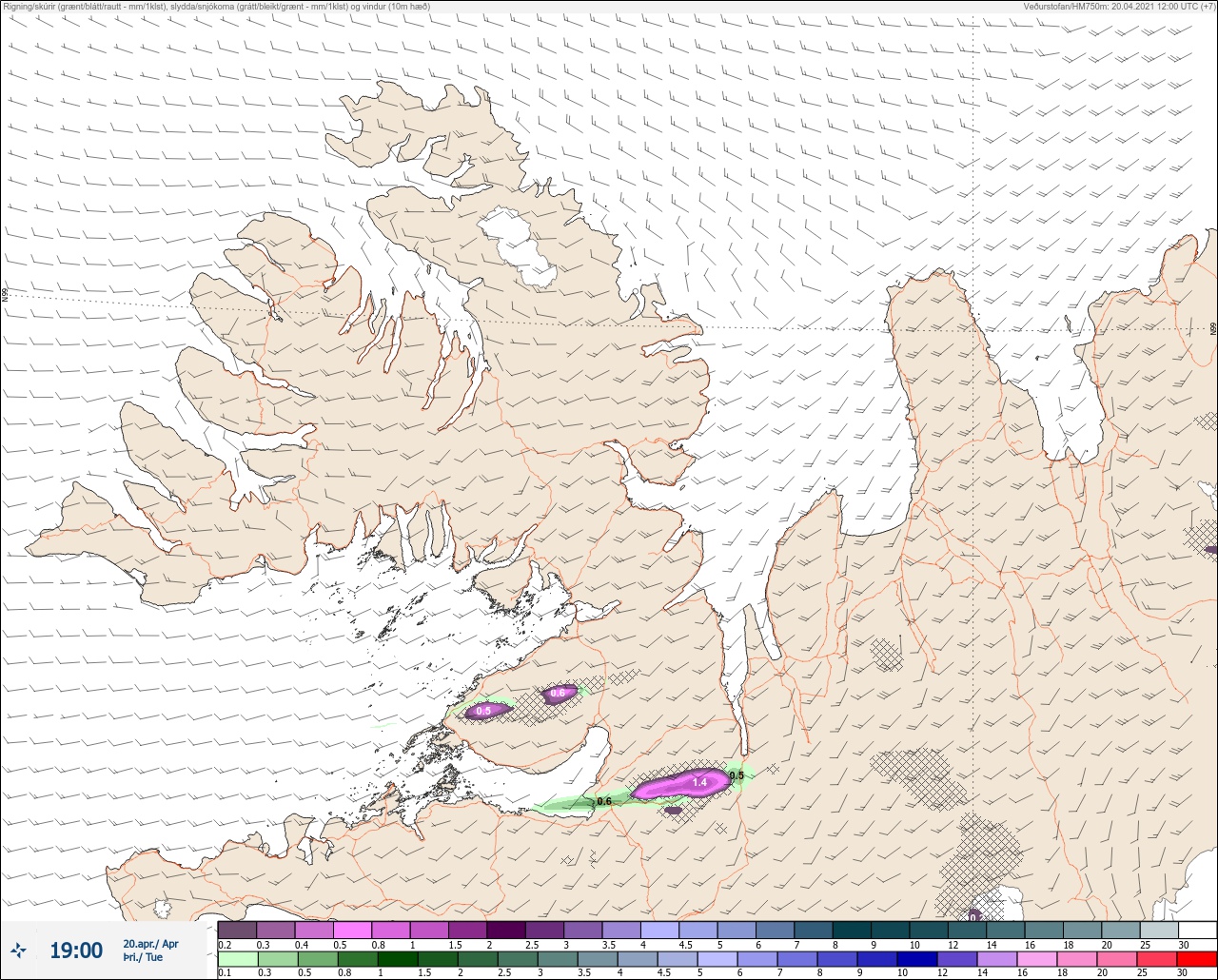The height and width of the screenshot is (980, 1218).
Task: Click the mauve 0.2 swatch in upper legend
Action: (x=237, y=930)
